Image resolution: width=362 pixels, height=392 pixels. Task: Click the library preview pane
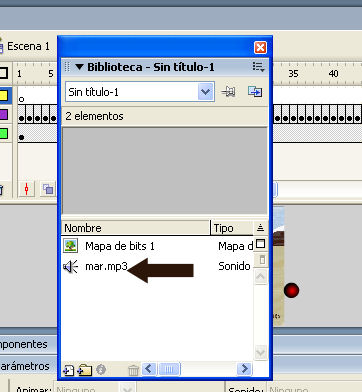point(165,171)
